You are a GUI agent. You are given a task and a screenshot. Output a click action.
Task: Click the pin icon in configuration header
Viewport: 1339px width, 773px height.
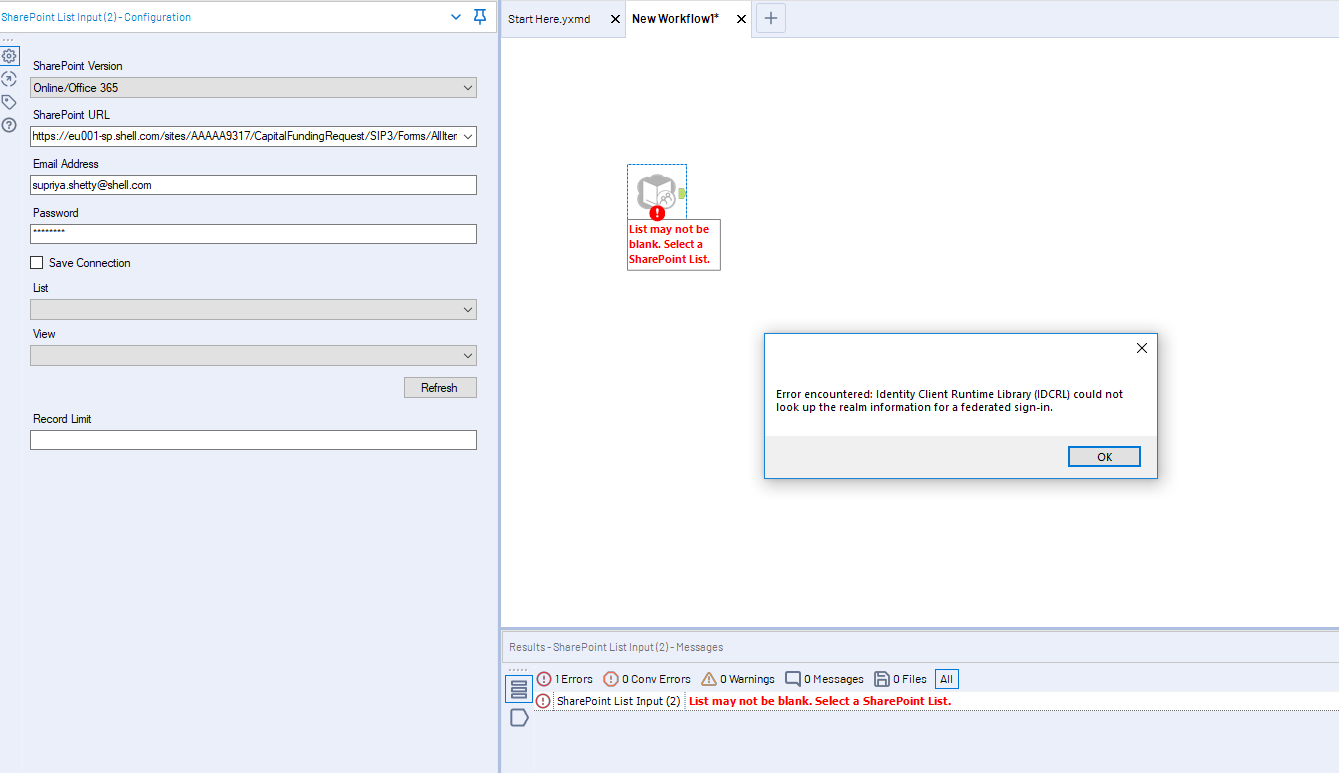pos(478,16)
